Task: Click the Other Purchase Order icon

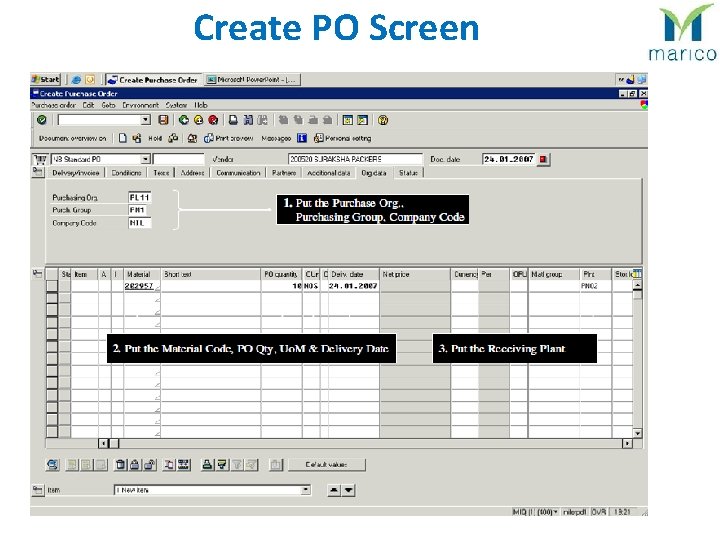Action: point(137,138)
